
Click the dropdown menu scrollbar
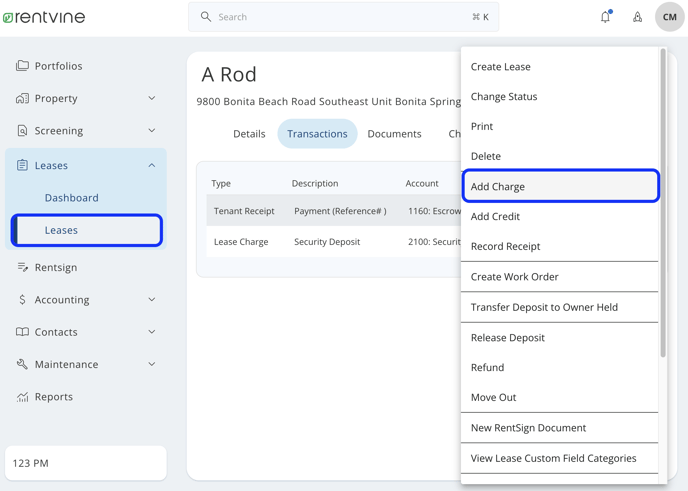tap(663, 203)
